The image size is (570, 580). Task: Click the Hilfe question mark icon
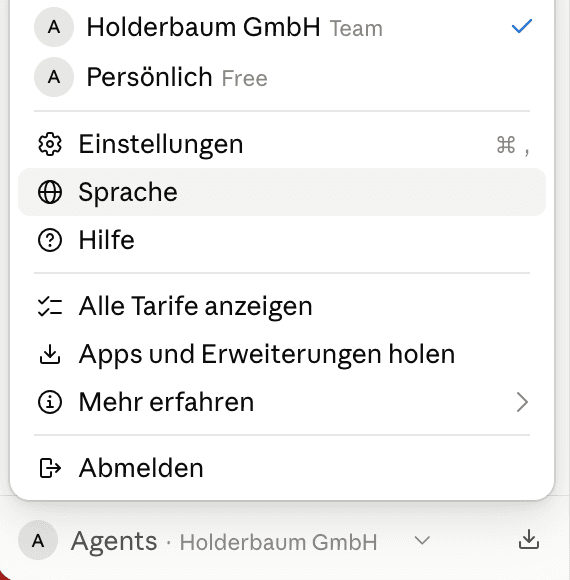pos(50,240)
